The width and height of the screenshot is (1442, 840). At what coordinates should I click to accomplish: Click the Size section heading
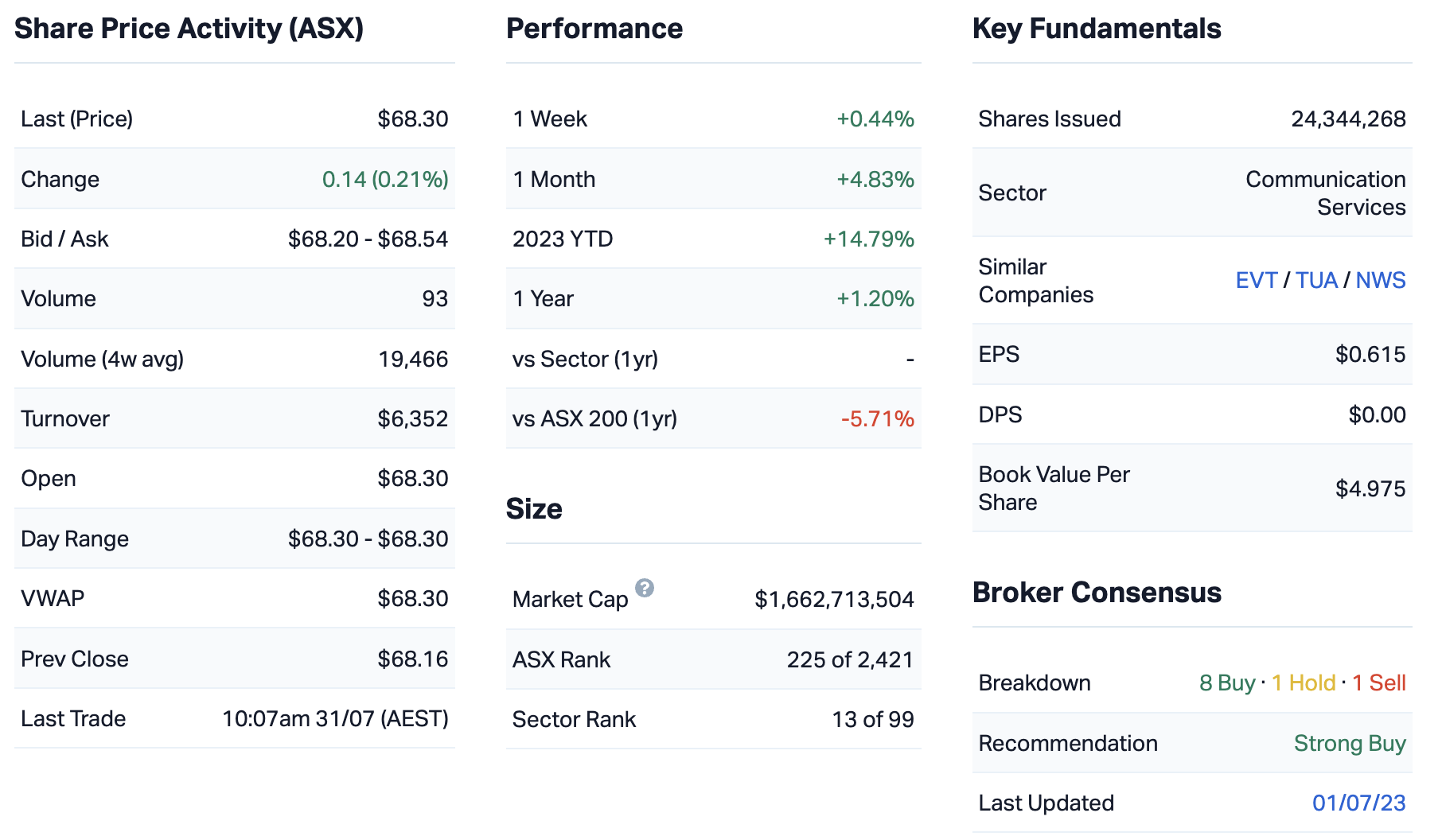[533, 509]
